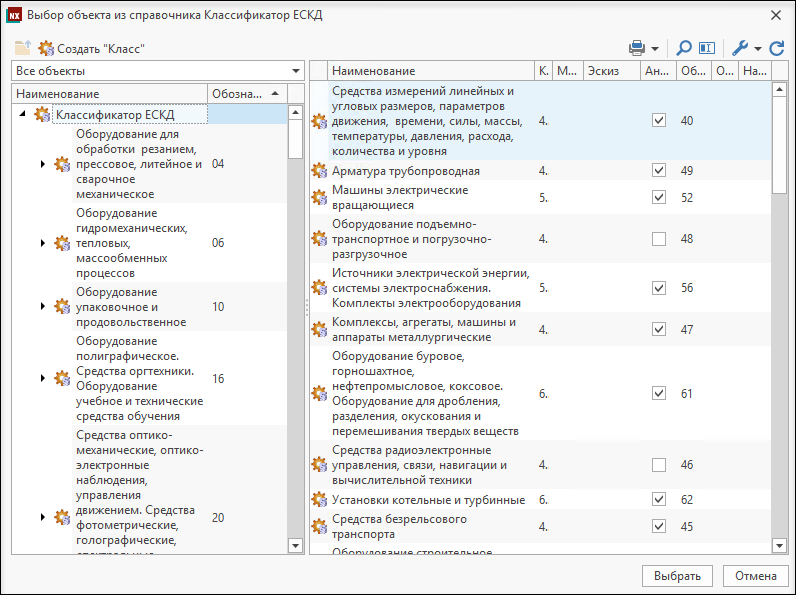The width and height of the screenshot is (796, 595).
Task: Toggle the properties panel layout icon
Action: pos(707,48)
